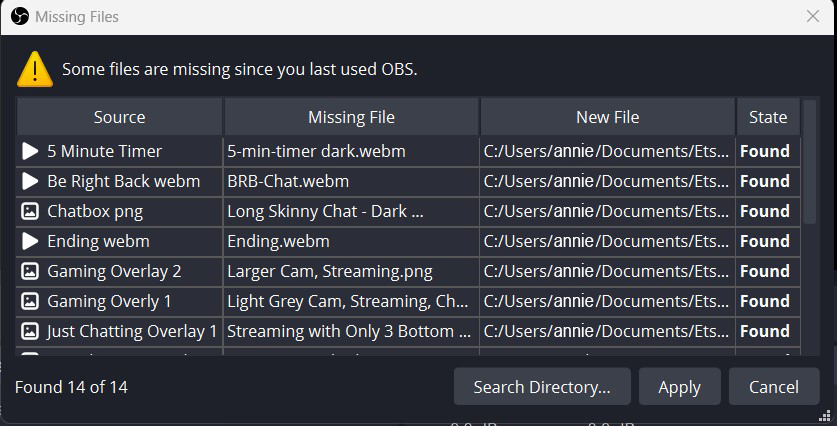The width and height of the screenshot is (837, 426).
Task: Click the New File column header
Action: click(607, 117)
